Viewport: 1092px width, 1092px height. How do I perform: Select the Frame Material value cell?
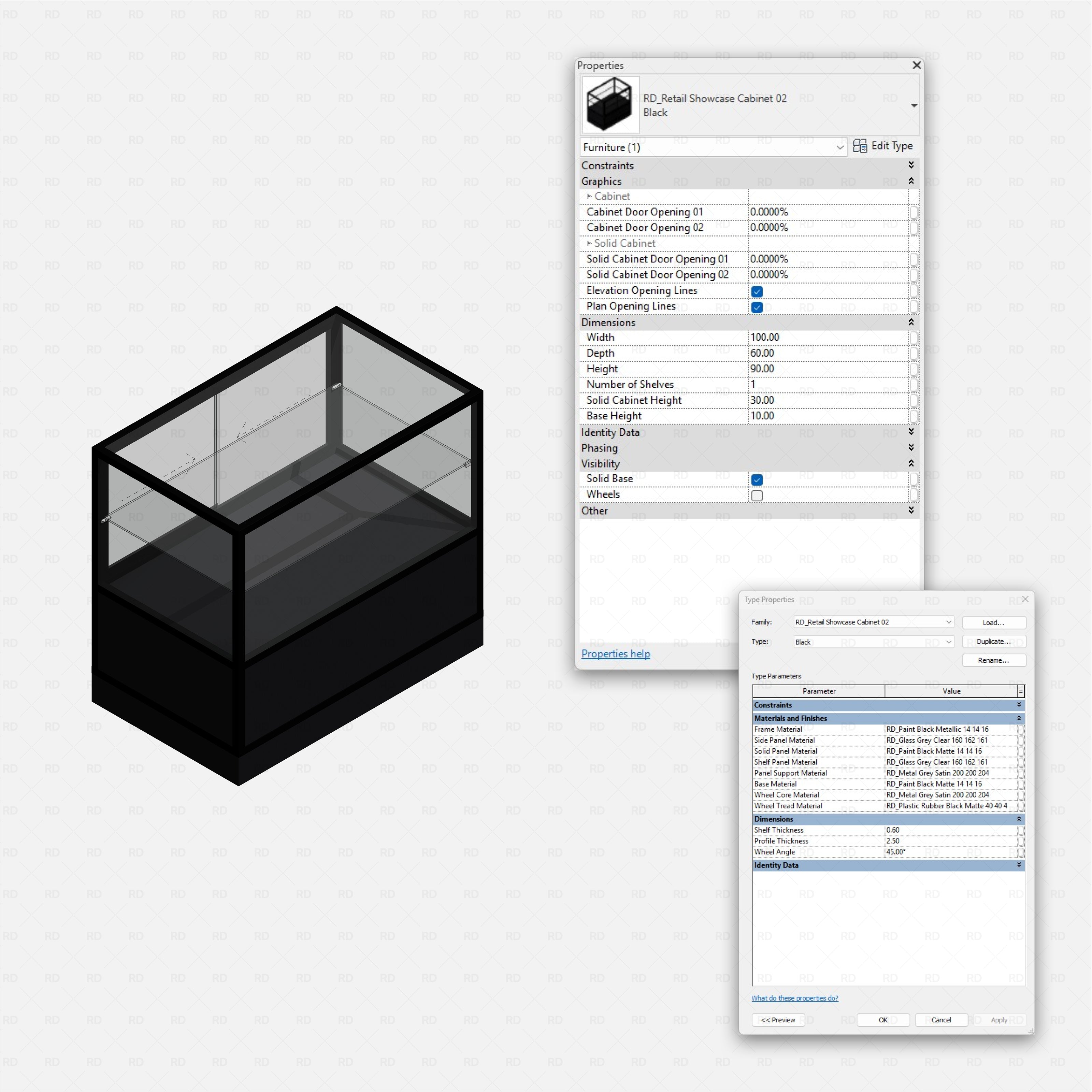click(x=951, y=729)
